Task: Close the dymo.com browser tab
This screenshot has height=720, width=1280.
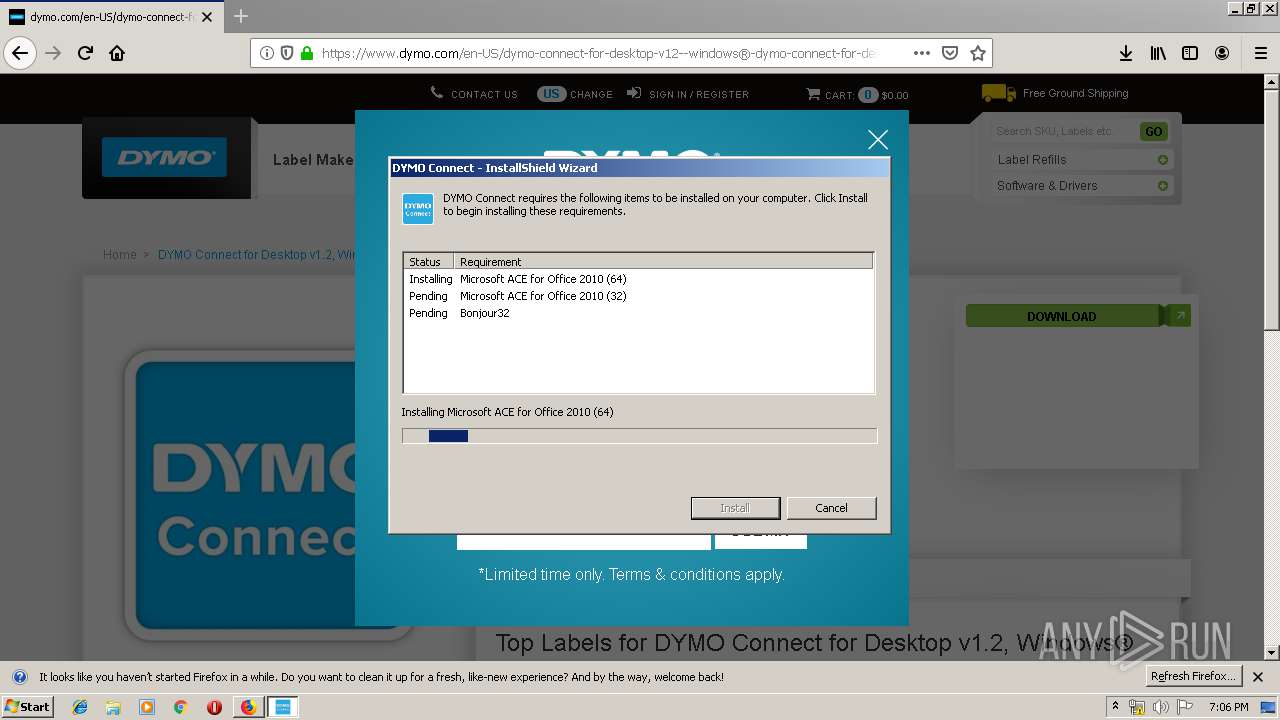Action: pos(207,17)
